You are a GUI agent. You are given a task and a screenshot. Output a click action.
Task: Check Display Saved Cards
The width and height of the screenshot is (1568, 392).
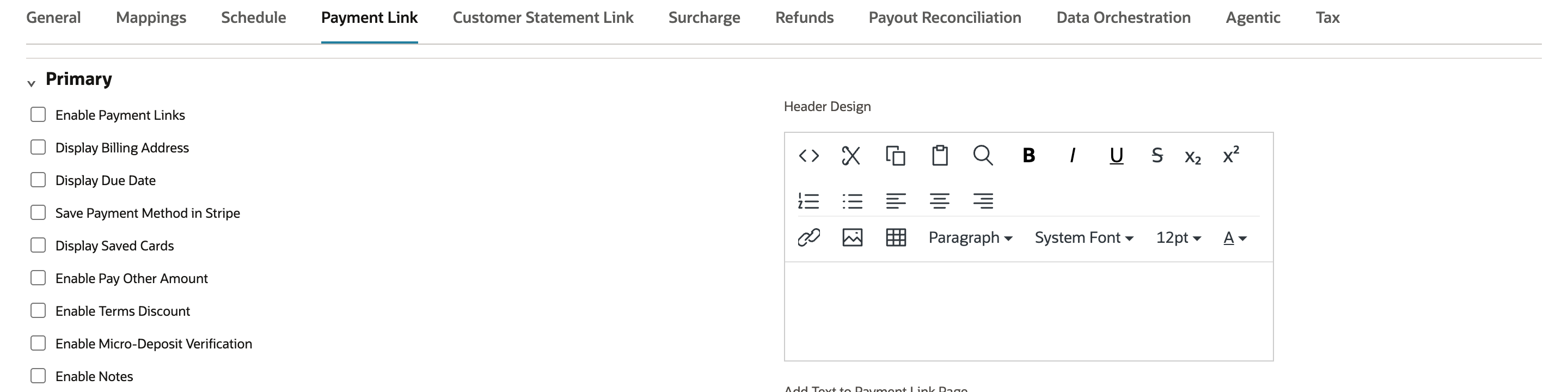coord(38,246)
